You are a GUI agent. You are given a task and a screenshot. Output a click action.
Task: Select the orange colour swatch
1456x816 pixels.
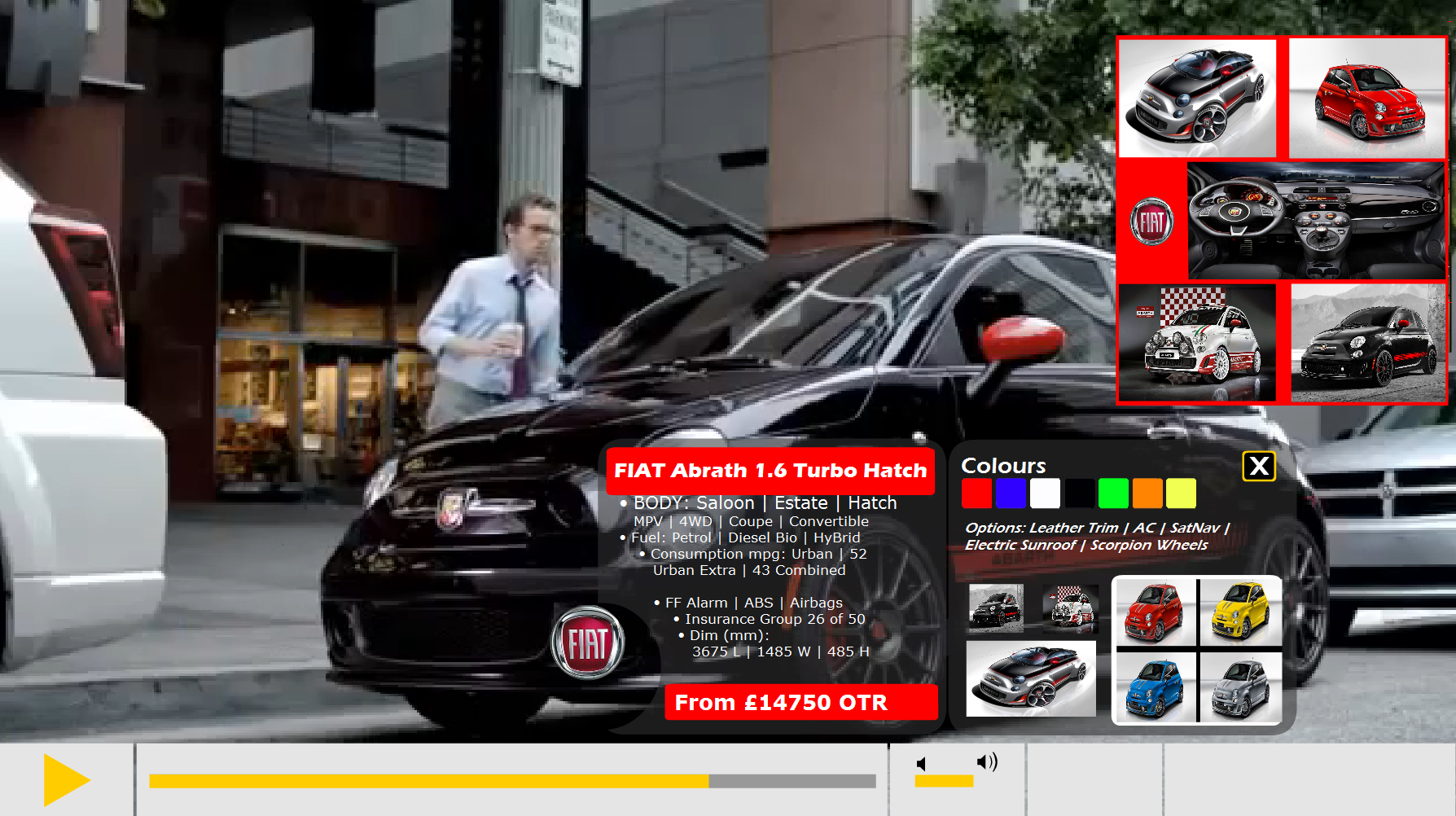(1147, 494)
